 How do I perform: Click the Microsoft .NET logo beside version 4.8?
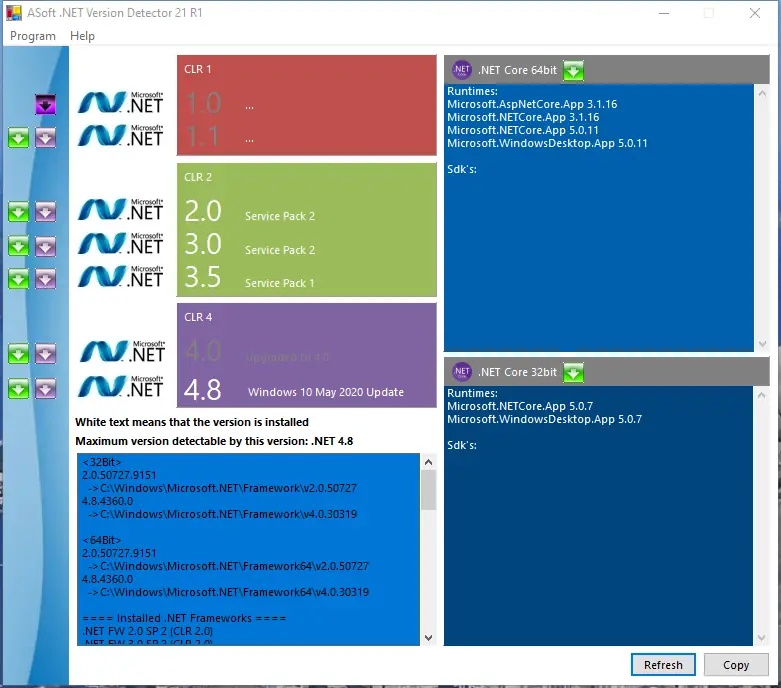click(121, 387)
